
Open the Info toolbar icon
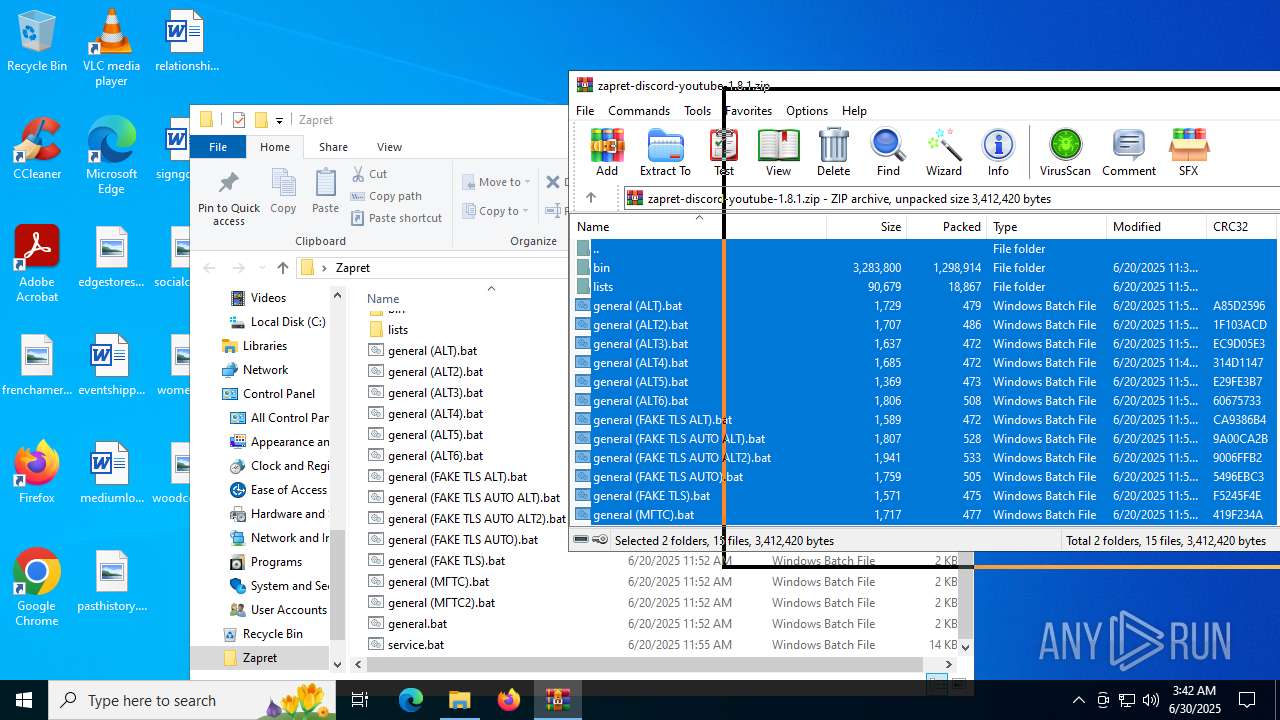pos(998,152)
